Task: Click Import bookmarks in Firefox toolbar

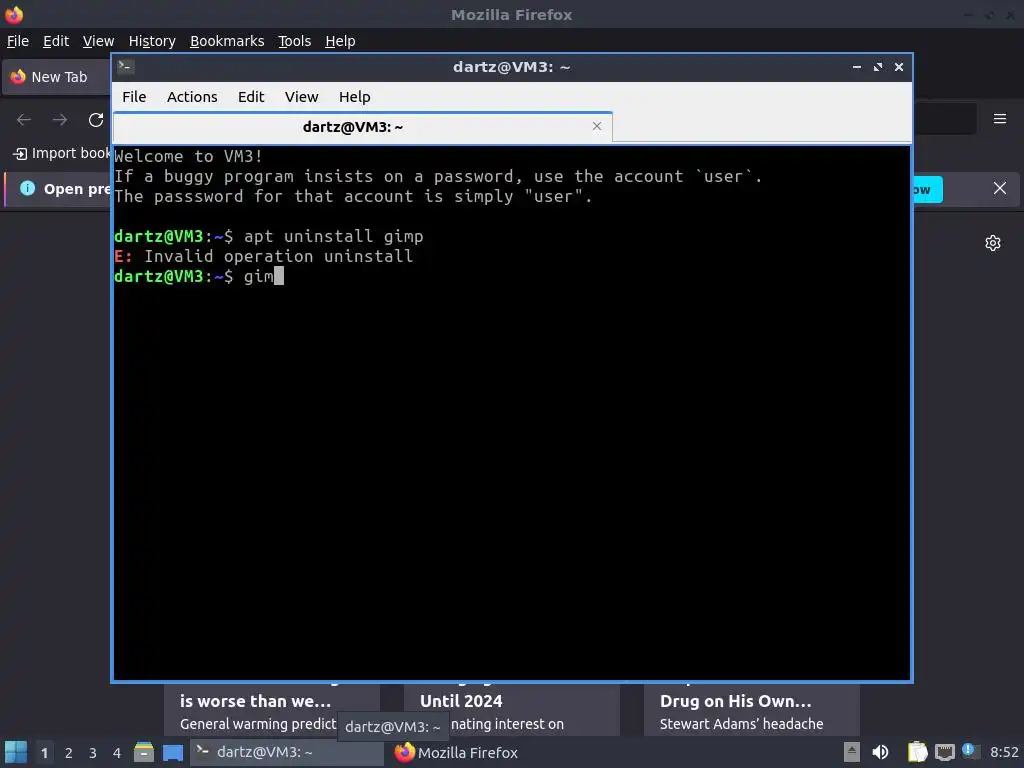Action: point(62,153)
